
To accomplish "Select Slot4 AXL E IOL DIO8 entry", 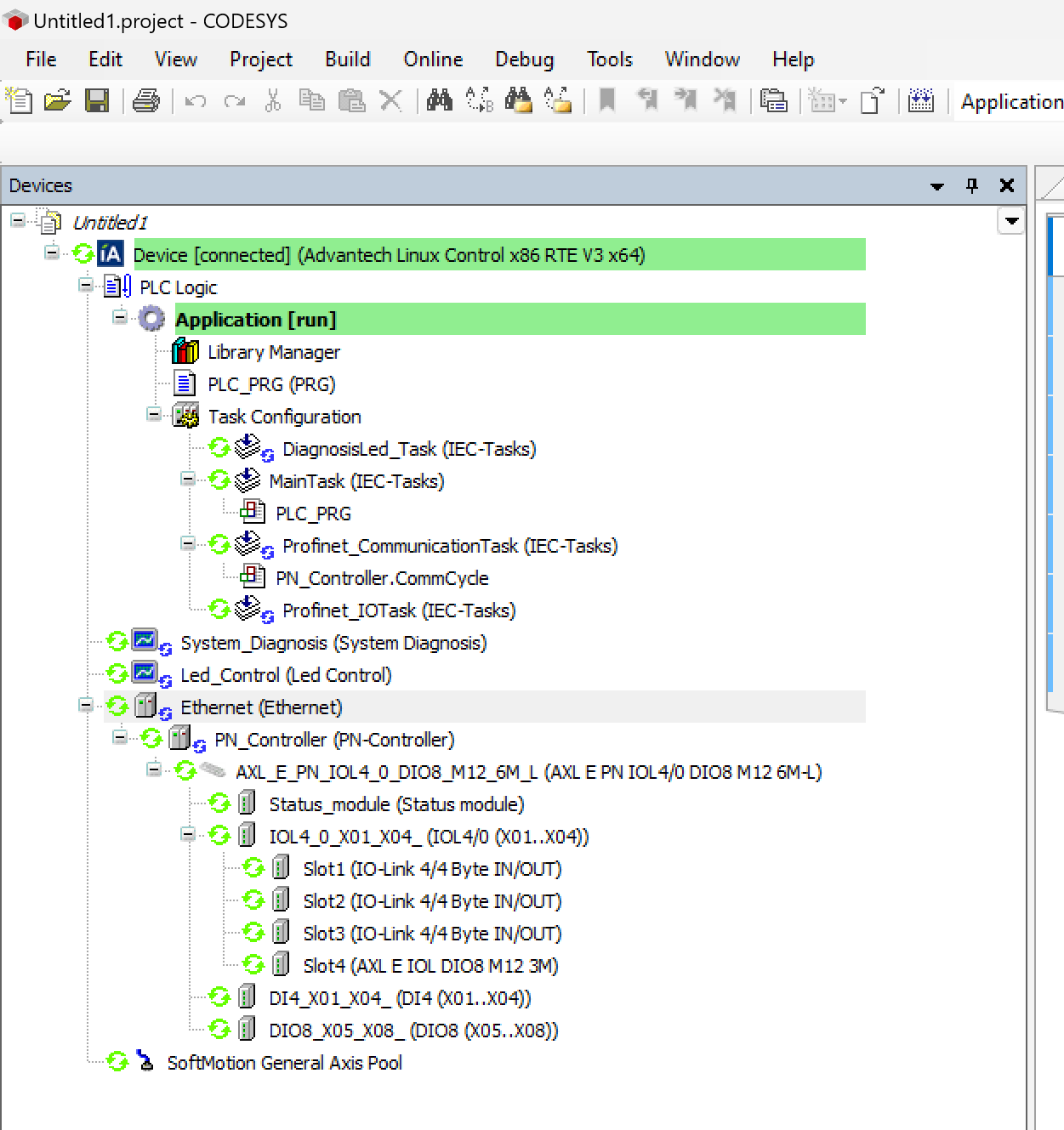I will [430, 966].
